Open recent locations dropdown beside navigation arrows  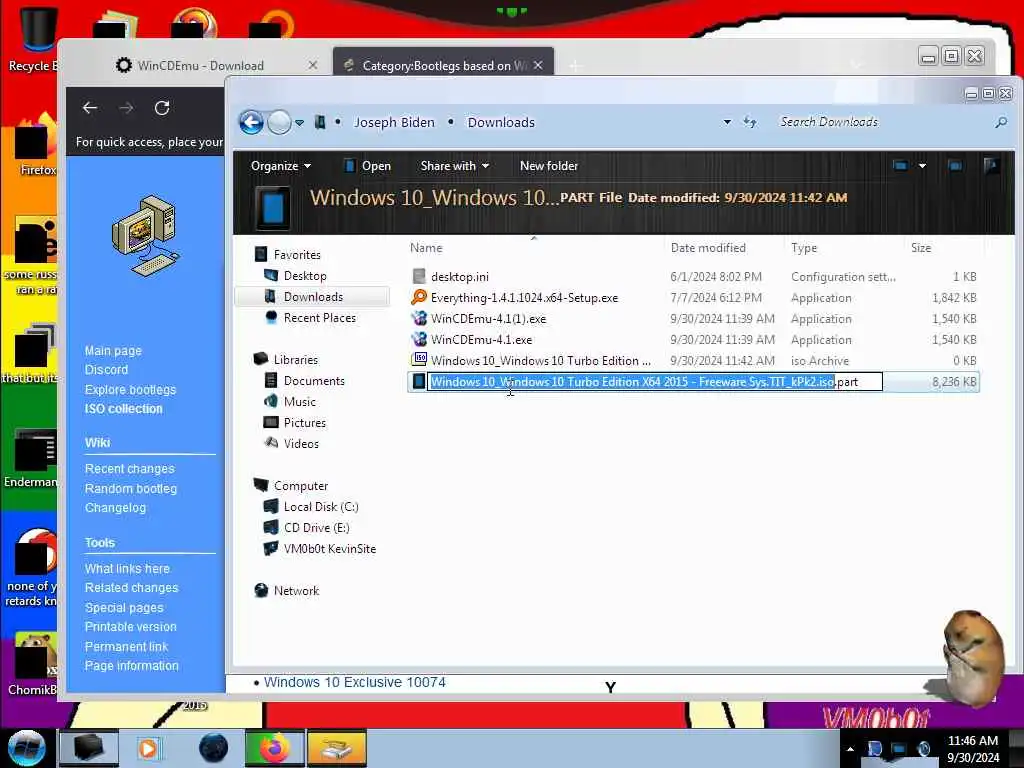click(299, 122)
